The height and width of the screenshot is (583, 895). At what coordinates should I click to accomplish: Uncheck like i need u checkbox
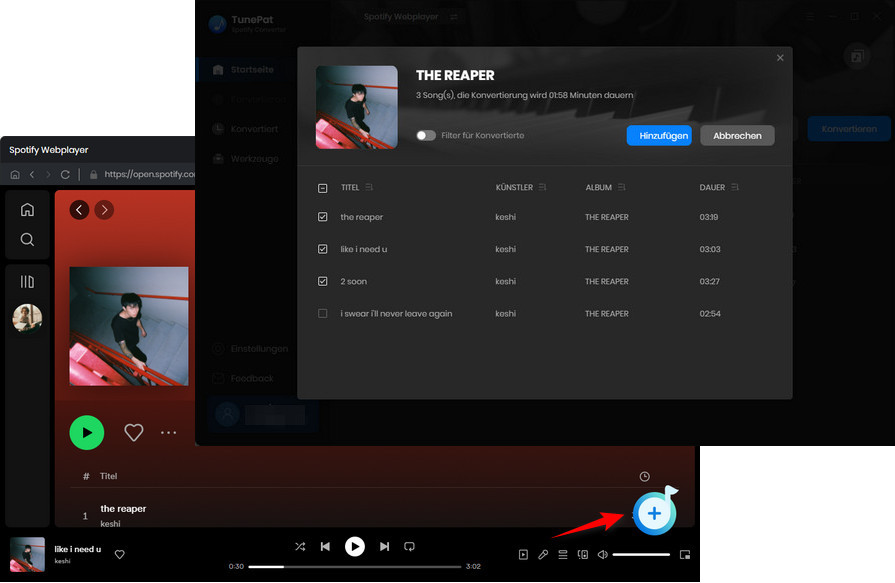coord(322,249)
